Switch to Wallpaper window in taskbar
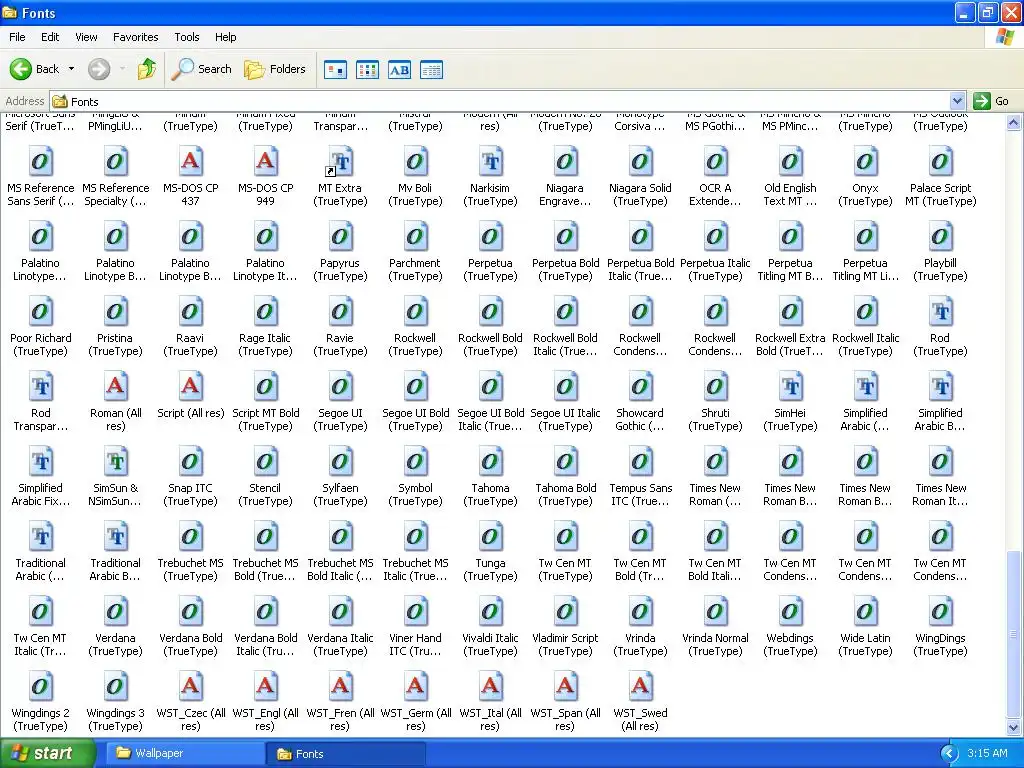The image size is (1024, 768). click(x=183, y=754)
